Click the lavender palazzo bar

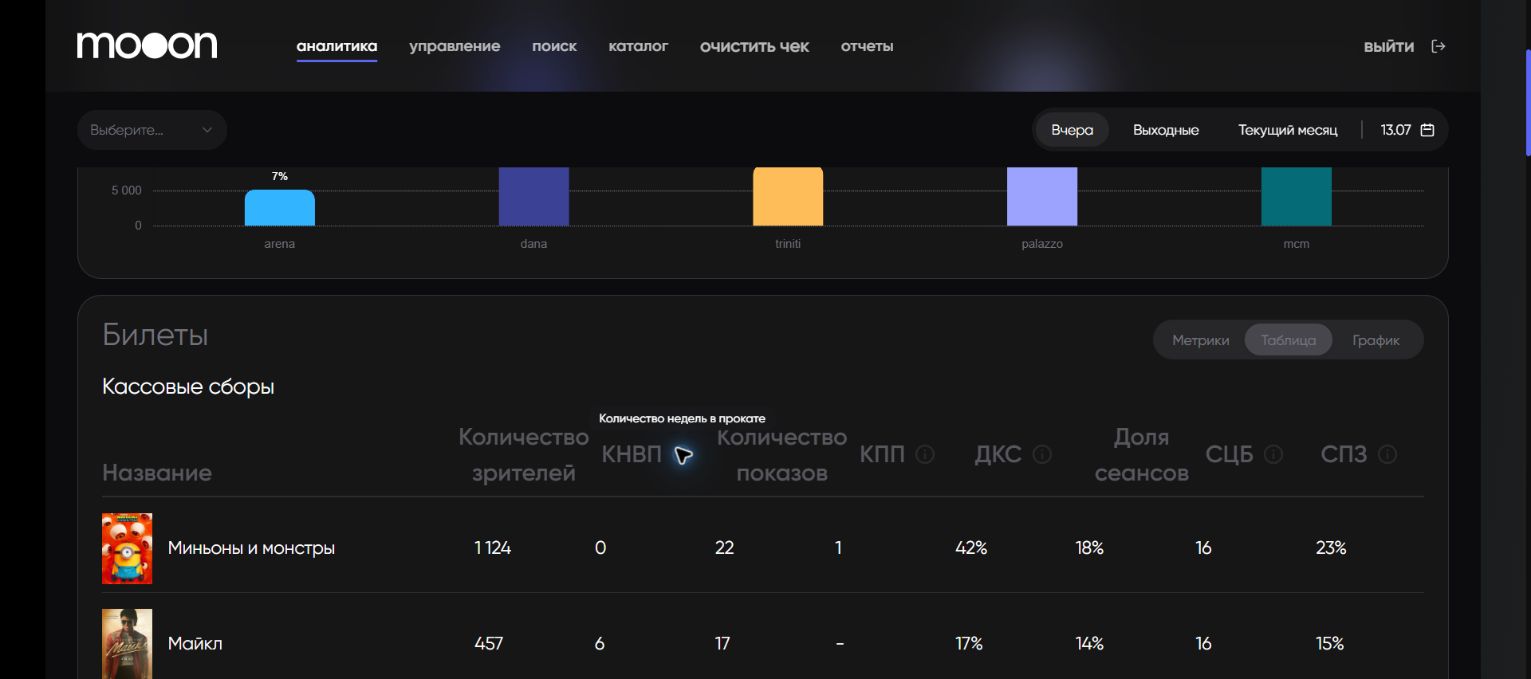coord(1042,196)
